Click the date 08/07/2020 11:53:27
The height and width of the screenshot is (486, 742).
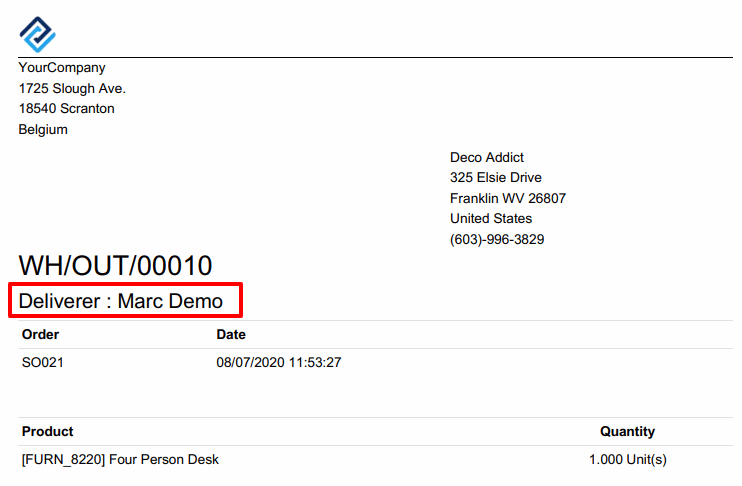[279, 362]
